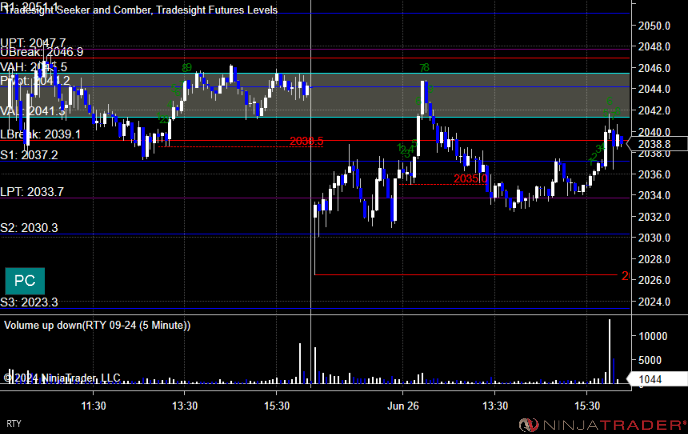Click the teal PC button
The width and height of the screenshot is (688, 434).
(25, 281)
